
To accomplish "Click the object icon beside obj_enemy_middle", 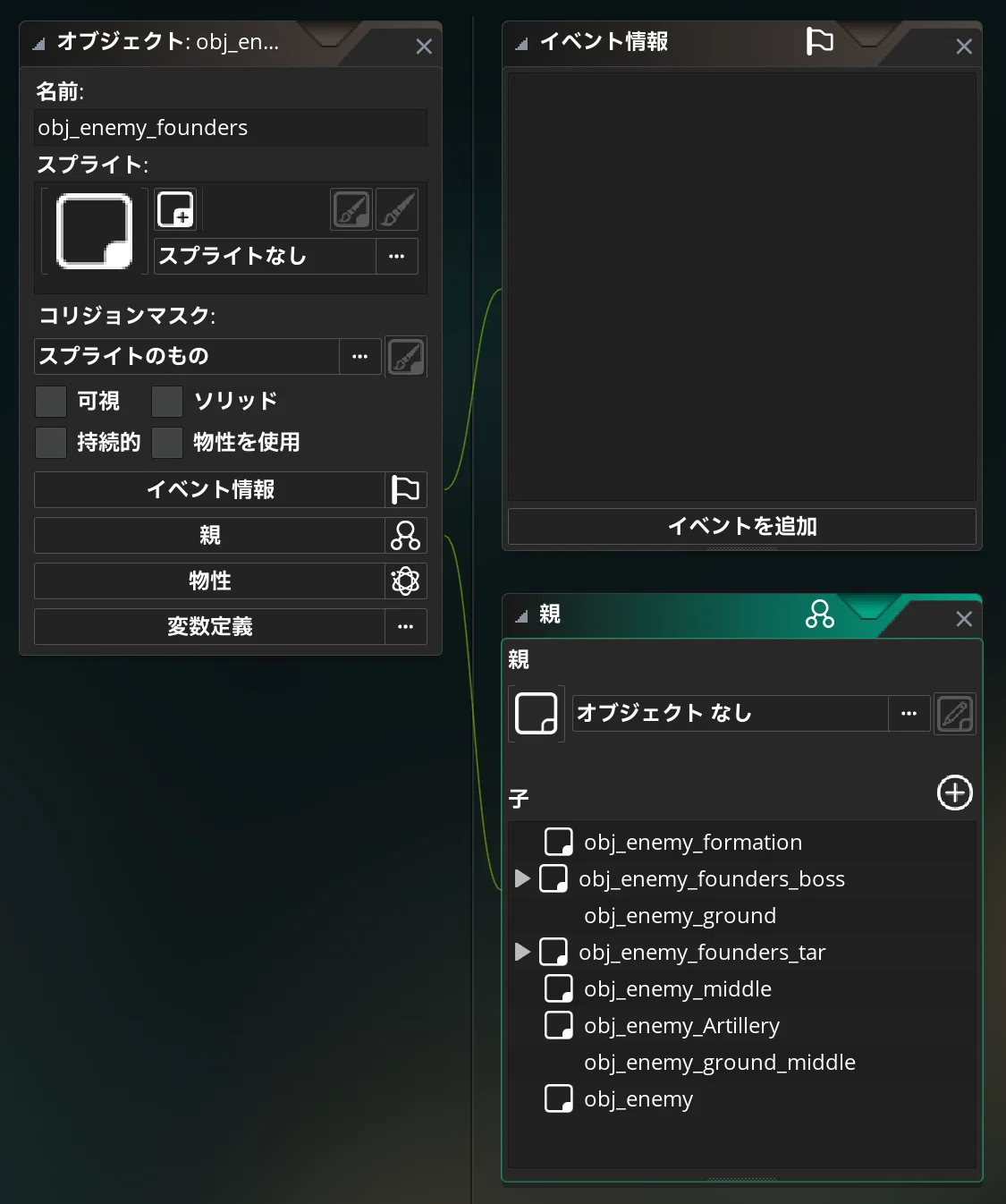I will (559, 988).
